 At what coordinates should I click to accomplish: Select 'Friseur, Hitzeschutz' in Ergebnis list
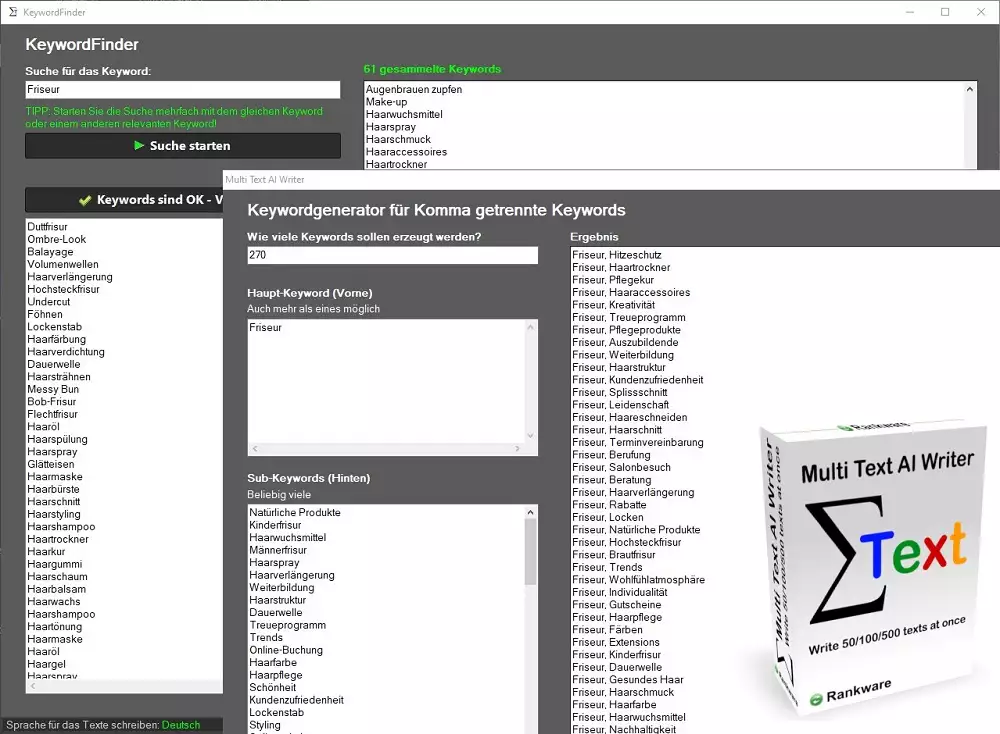pyautogui.click(x=617, y=255)
